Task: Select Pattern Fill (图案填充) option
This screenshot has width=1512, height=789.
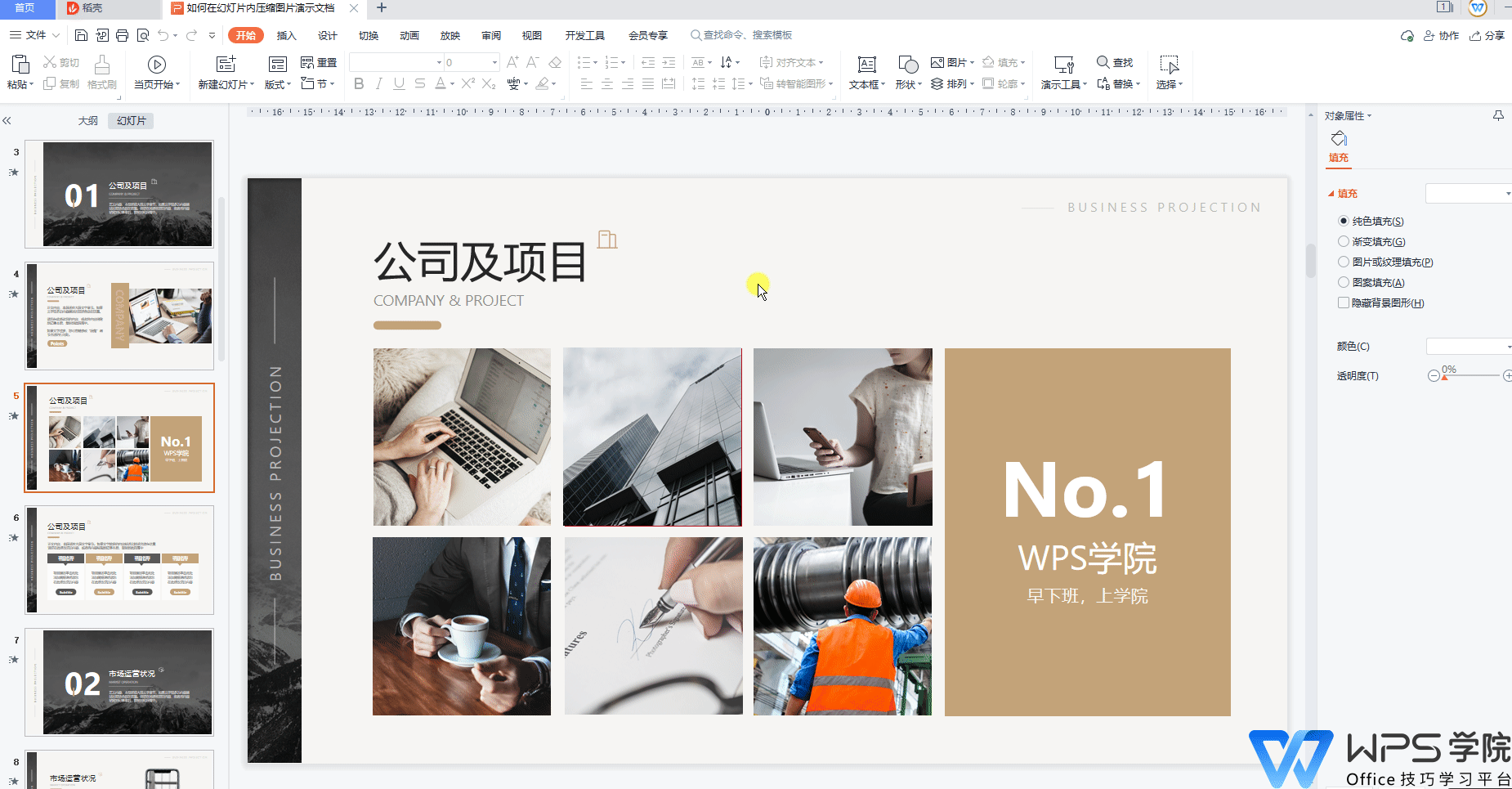Action: [1344, 282]
